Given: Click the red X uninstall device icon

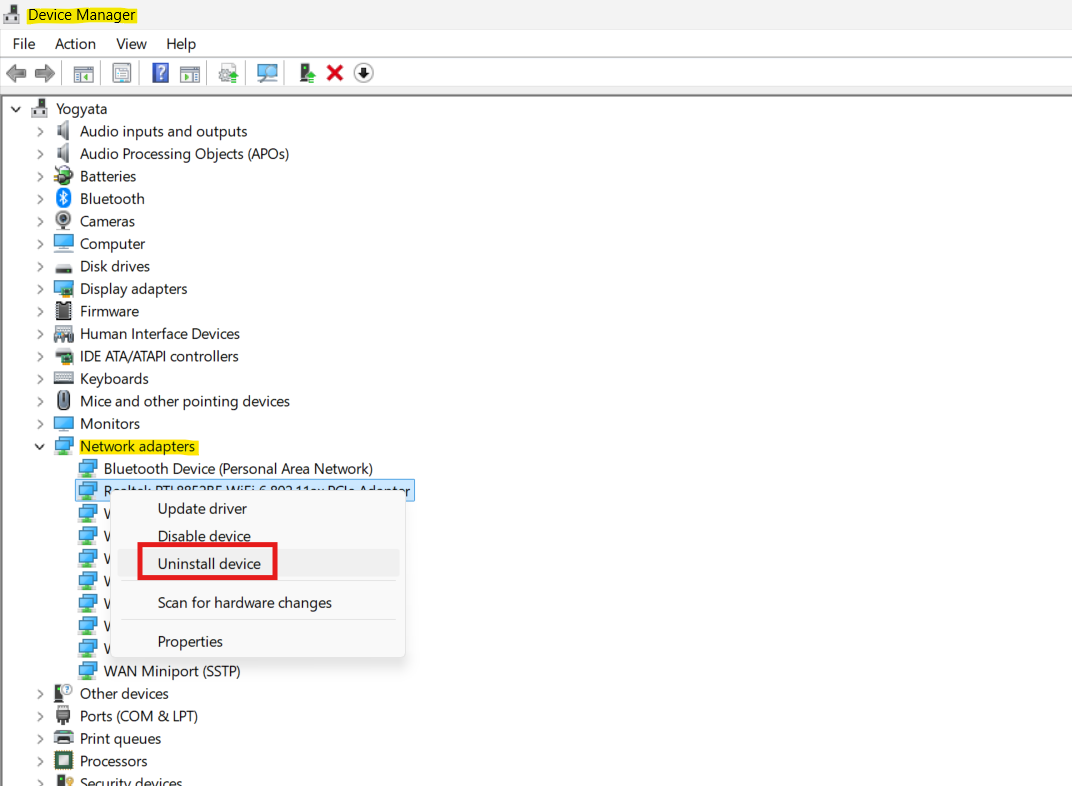Looking at the screenshot, I should [x=335, y=73].
